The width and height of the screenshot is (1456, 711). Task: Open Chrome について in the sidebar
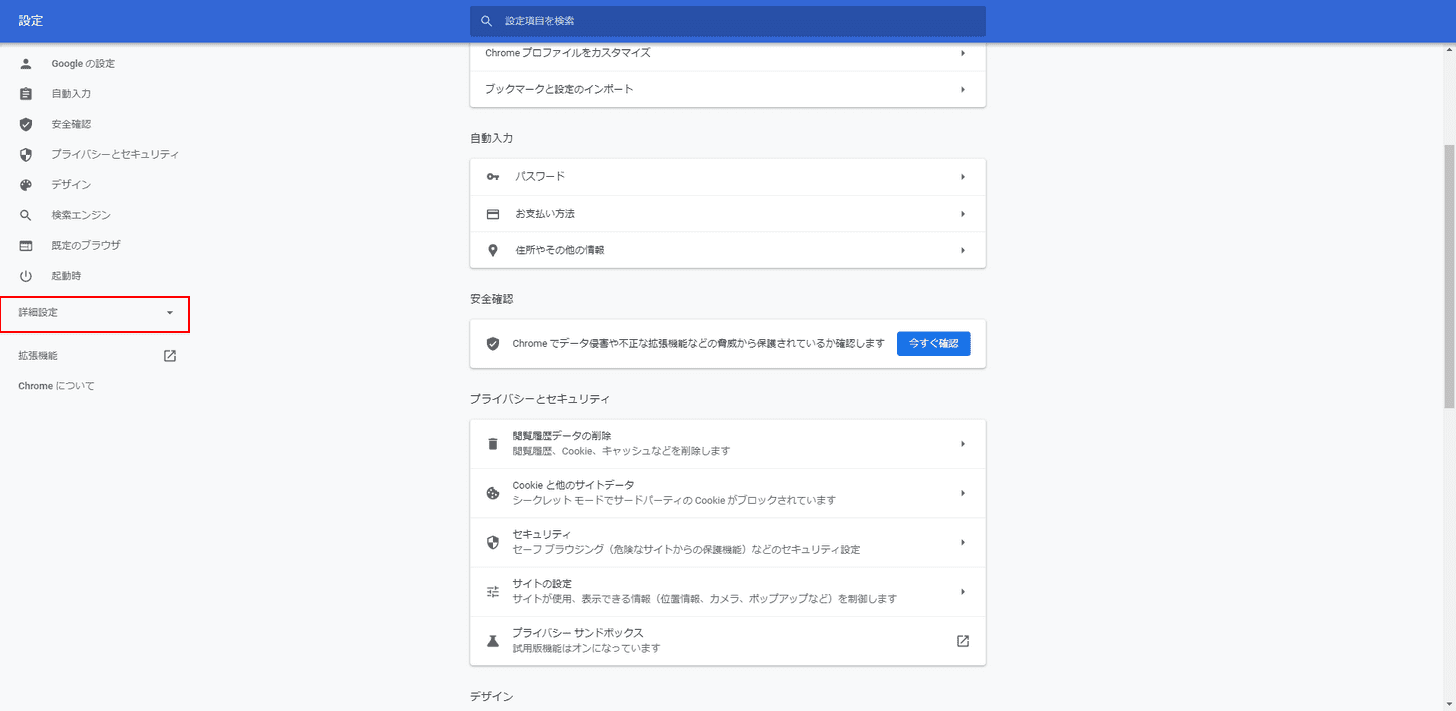[x=56, y=386]
